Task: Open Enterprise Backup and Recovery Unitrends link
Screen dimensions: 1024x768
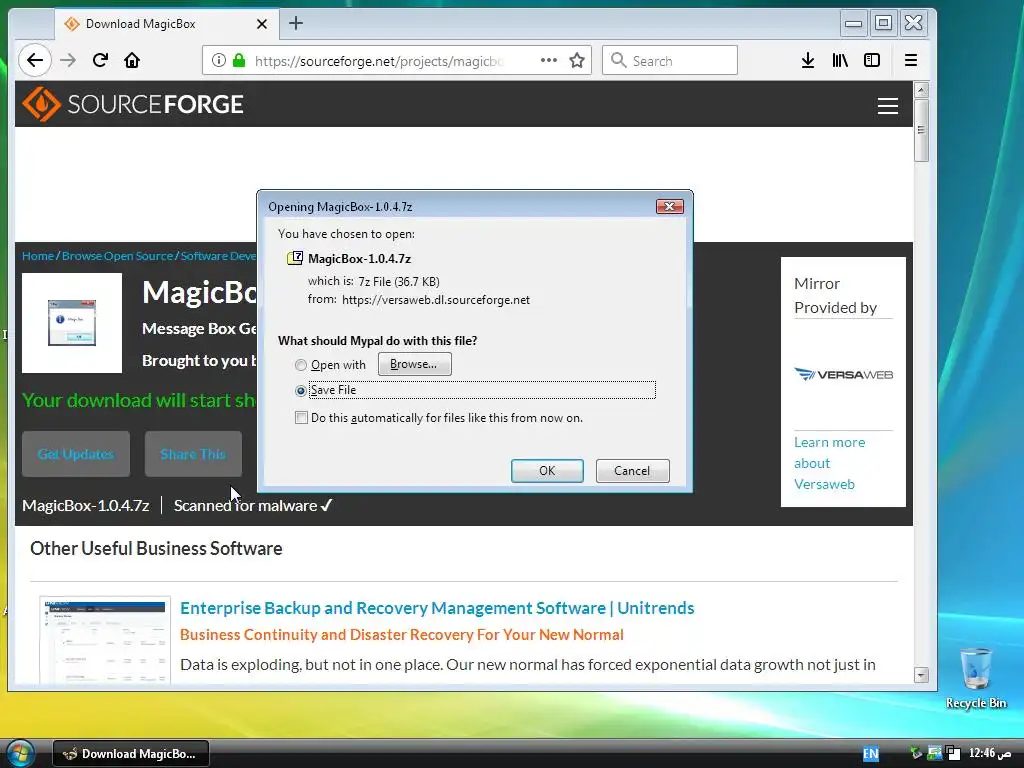Action: 437,608
